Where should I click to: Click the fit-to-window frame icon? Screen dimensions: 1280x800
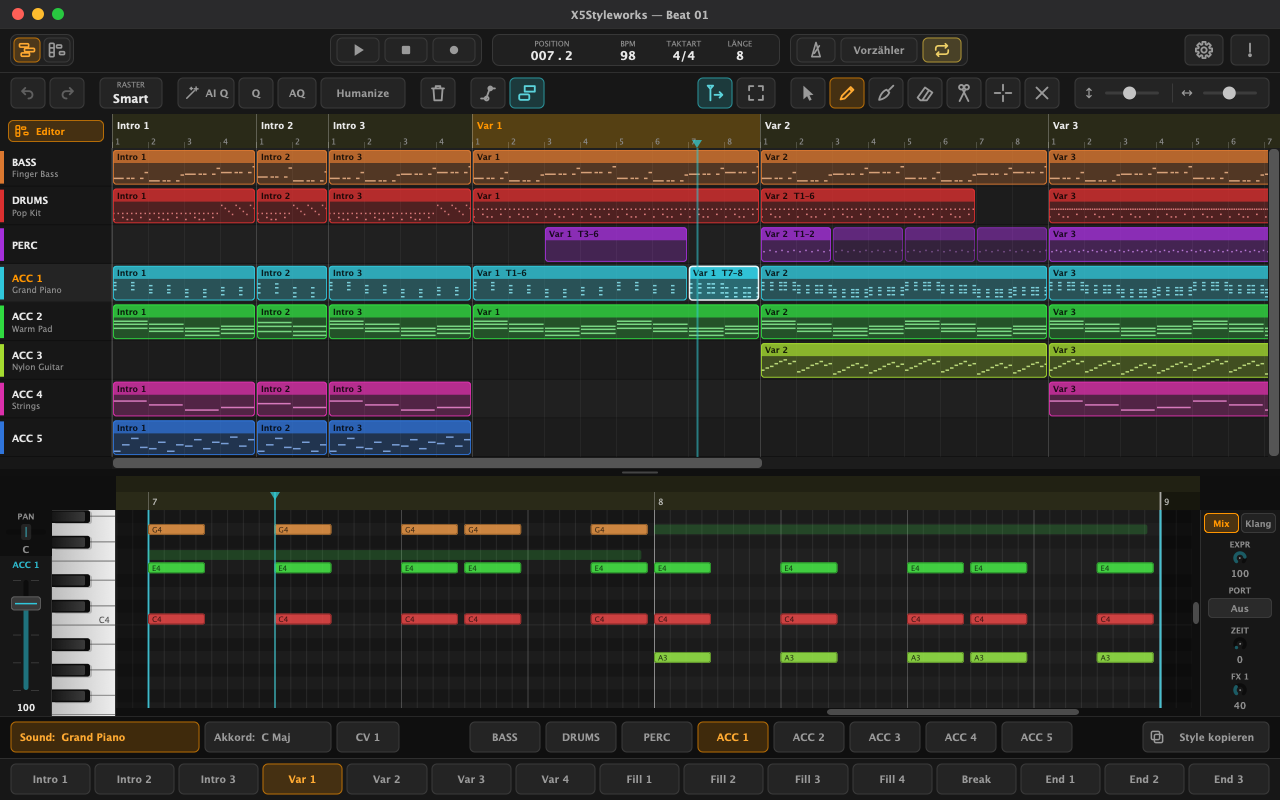tap(756, 93)
